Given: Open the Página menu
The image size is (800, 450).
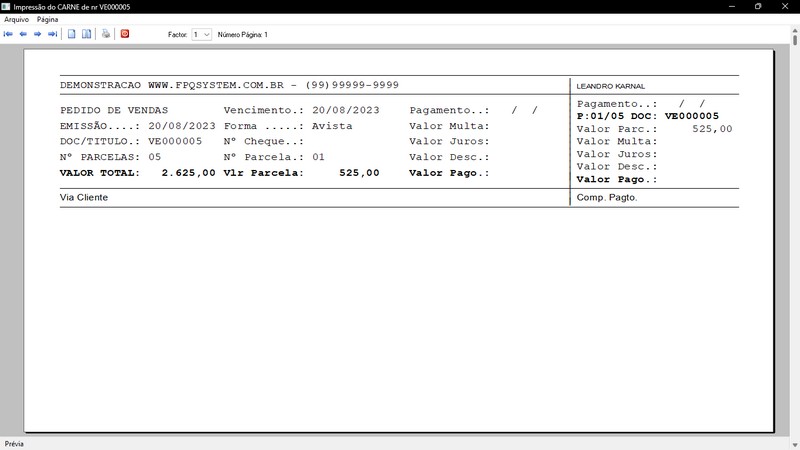Looking at the screenshot, I should (47, 19).
